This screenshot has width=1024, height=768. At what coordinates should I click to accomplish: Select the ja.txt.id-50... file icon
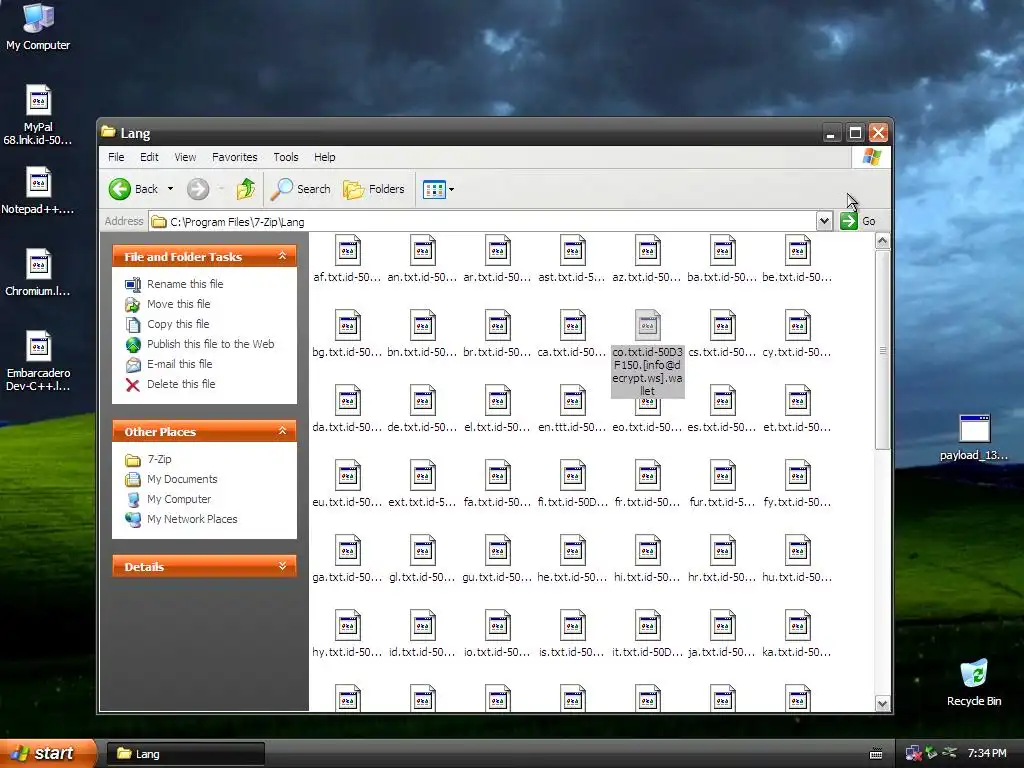click(723, 626)
